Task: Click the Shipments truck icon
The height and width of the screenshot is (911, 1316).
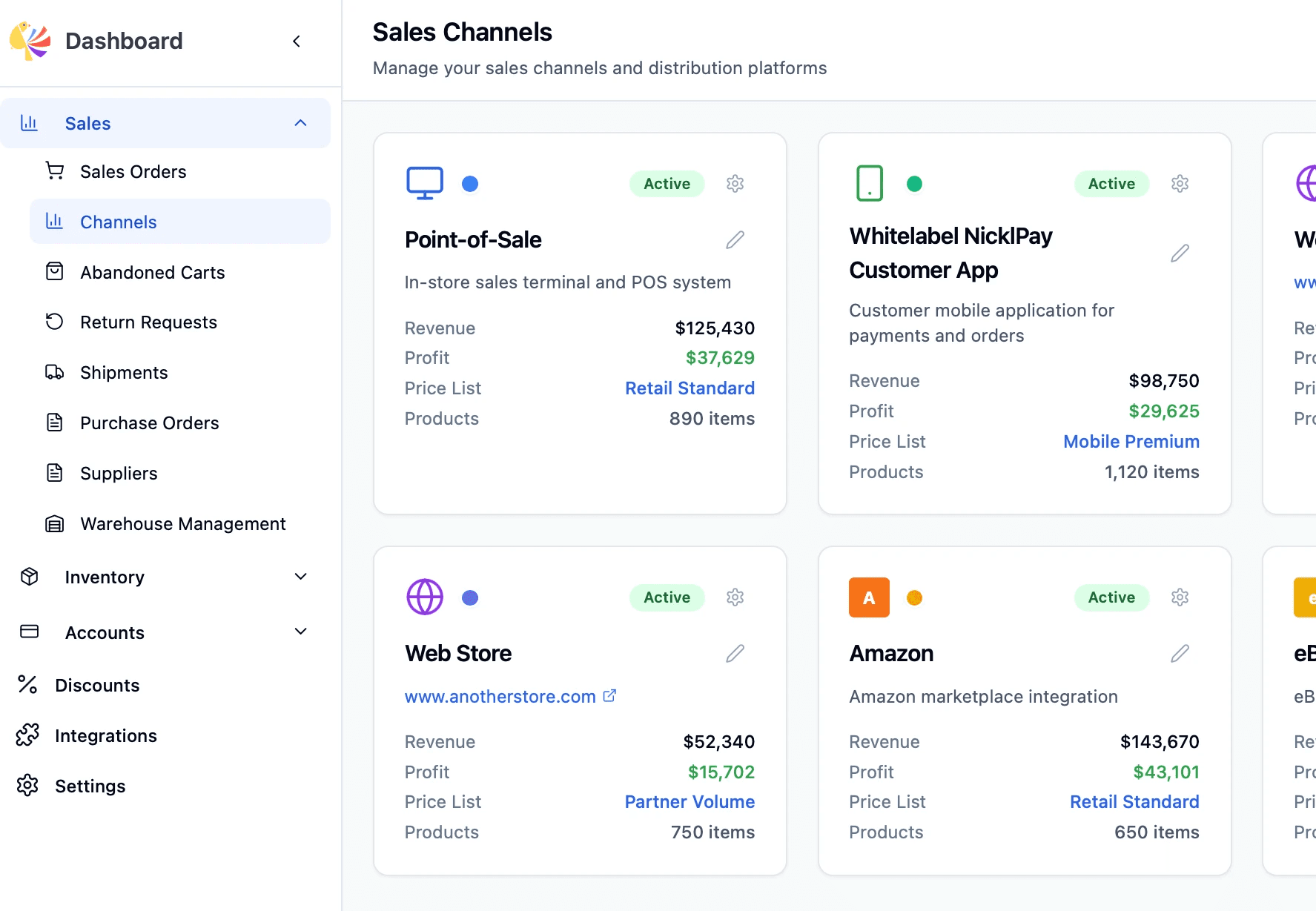Action: (54, 372)
